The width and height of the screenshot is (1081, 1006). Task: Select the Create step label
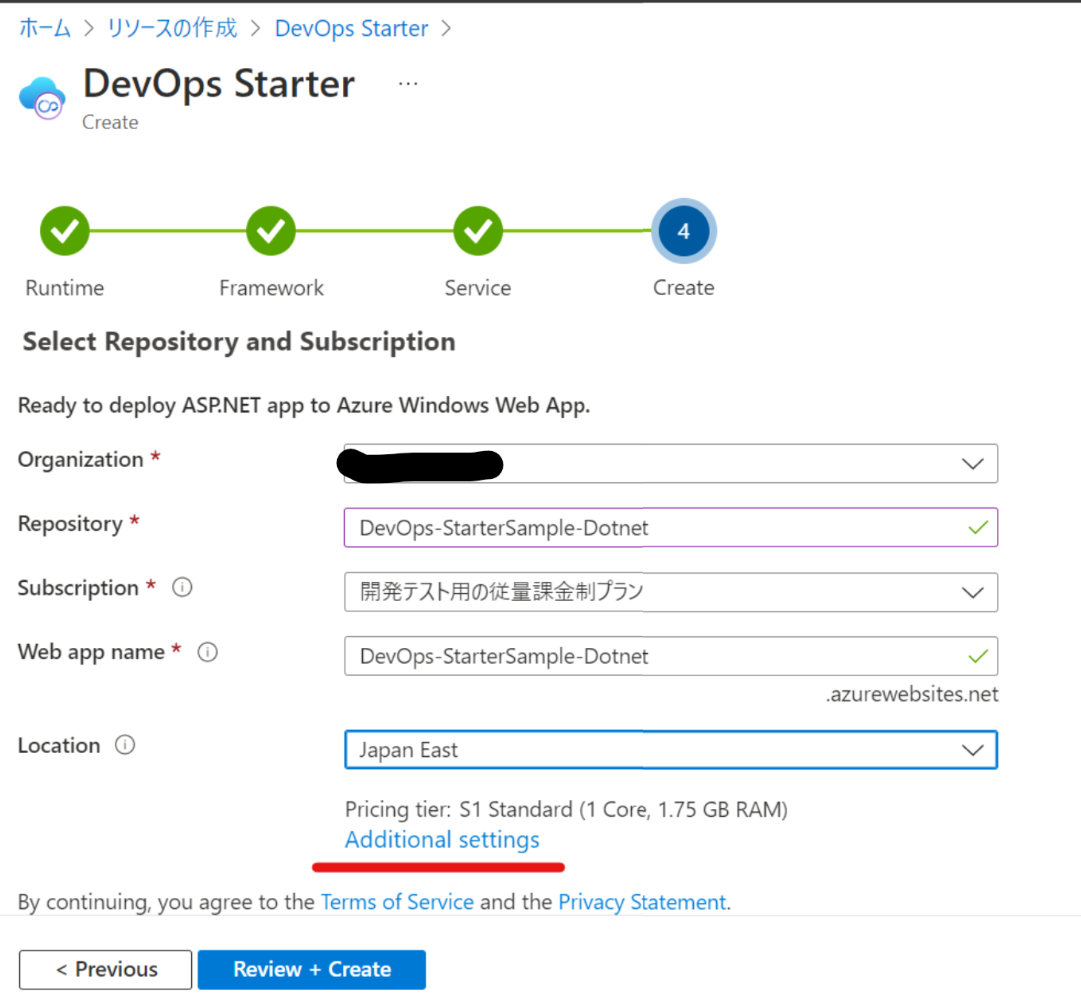pos(684,288)
